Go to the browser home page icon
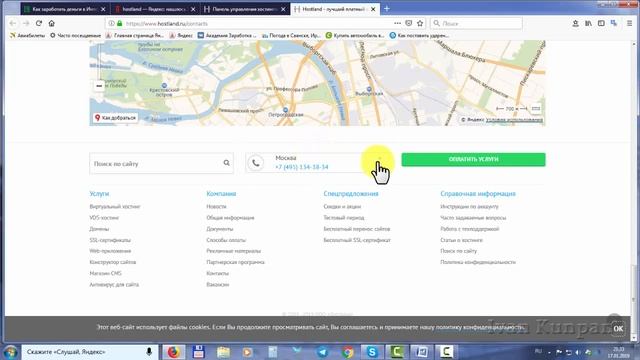 (51, 24)
